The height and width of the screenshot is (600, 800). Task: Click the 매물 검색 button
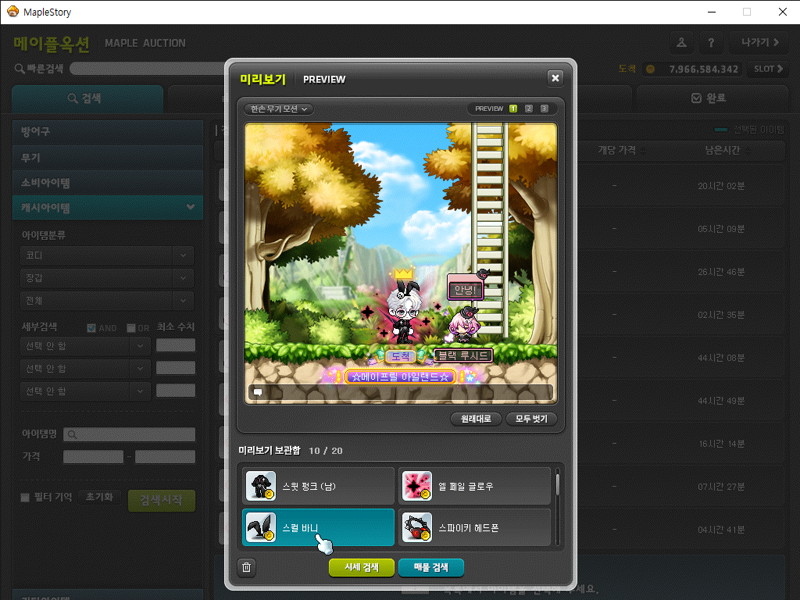[431, 567]
